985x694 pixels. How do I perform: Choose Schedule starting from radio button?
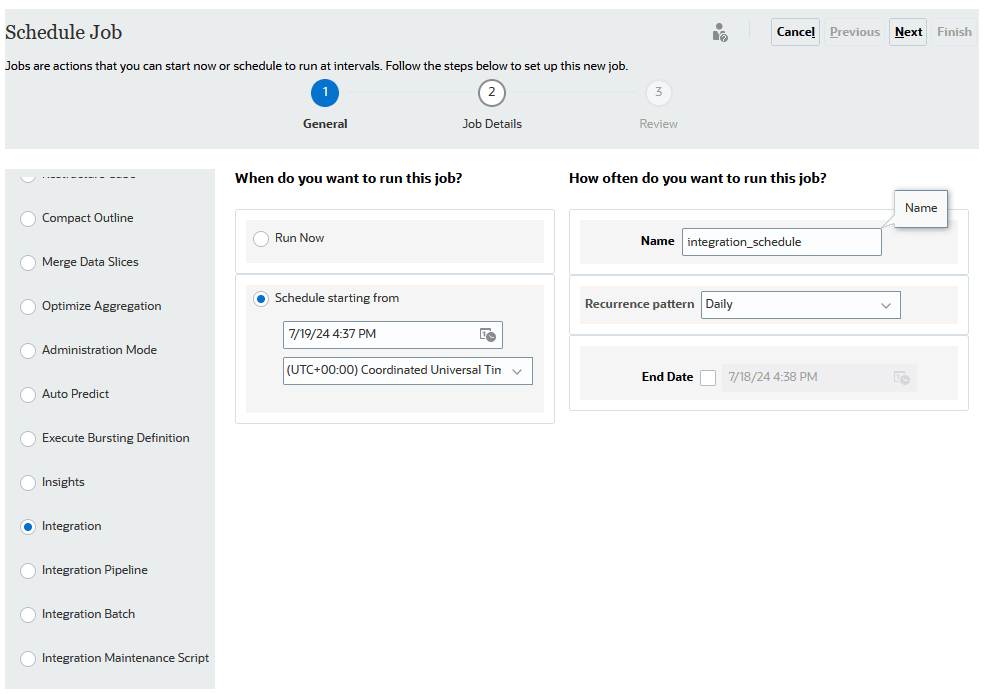261,299
